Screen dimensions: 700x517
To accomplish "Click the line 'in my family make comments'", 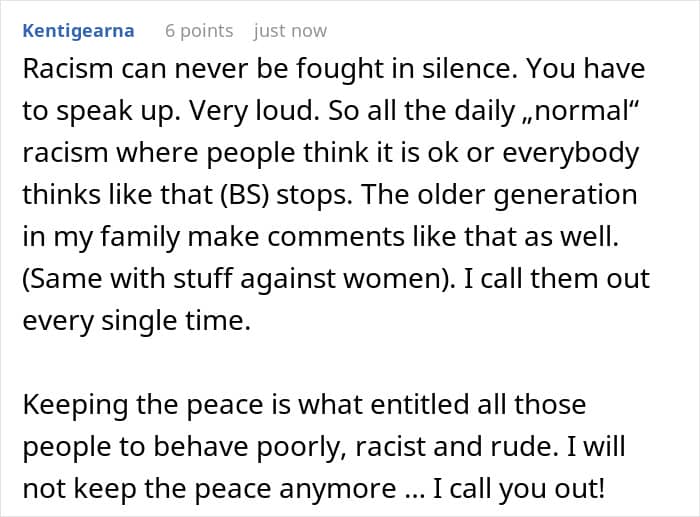I will pyautogui.click(x=220, y=236).
